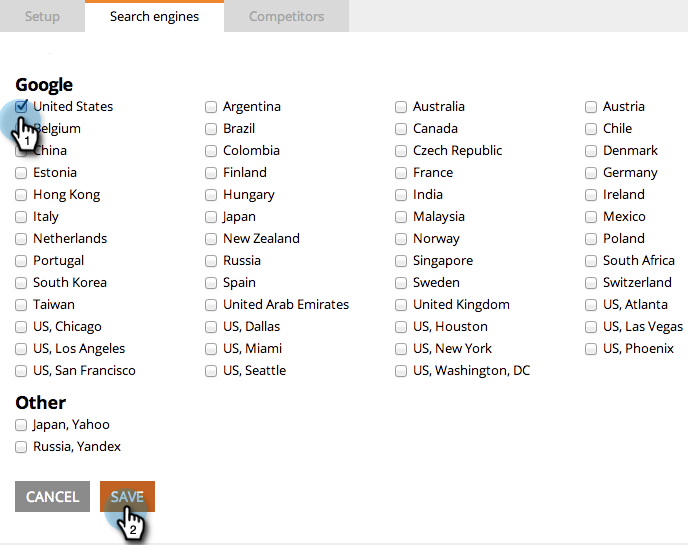Tick the US, Washington, DC checkbox
The width and height of the screenshot is (688, 545).
(401, 371)
